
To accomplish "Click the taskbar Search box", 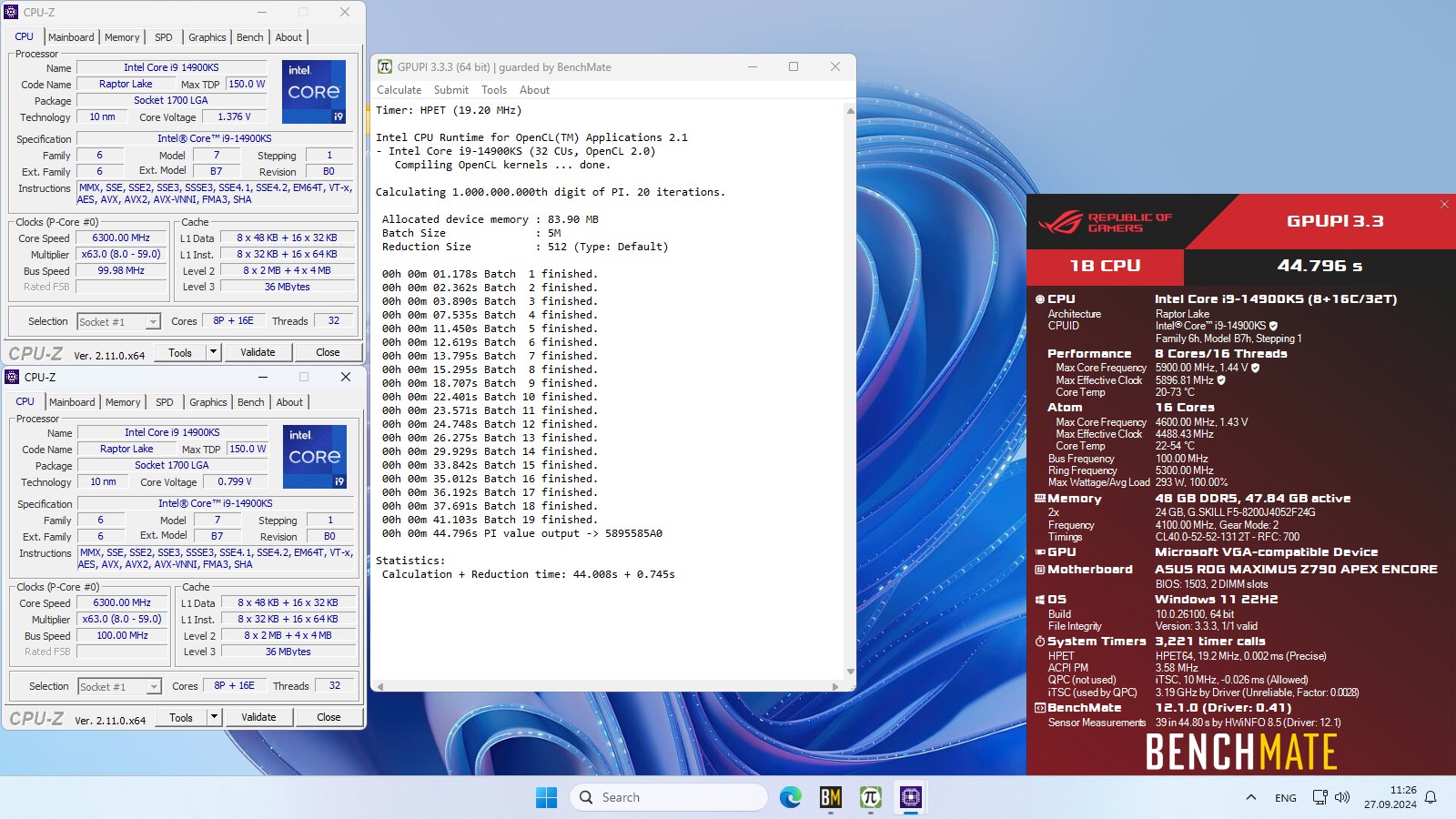I will click(x=669, y=797).
